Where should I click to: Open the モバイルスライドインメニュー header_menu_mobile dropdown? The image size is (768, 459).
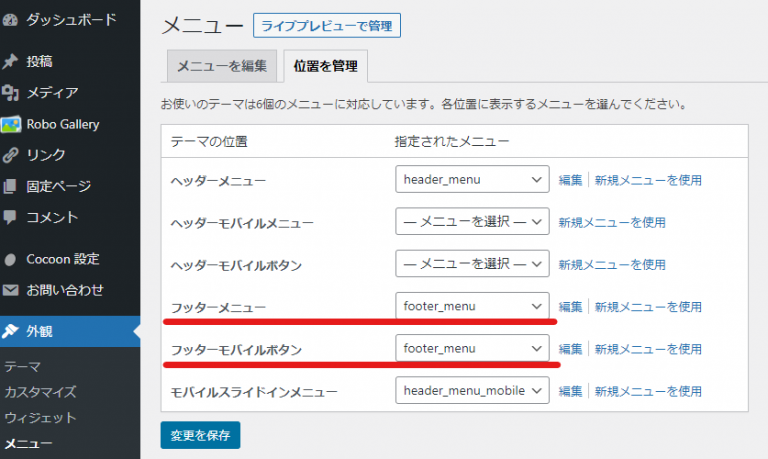tap(473, 390)
